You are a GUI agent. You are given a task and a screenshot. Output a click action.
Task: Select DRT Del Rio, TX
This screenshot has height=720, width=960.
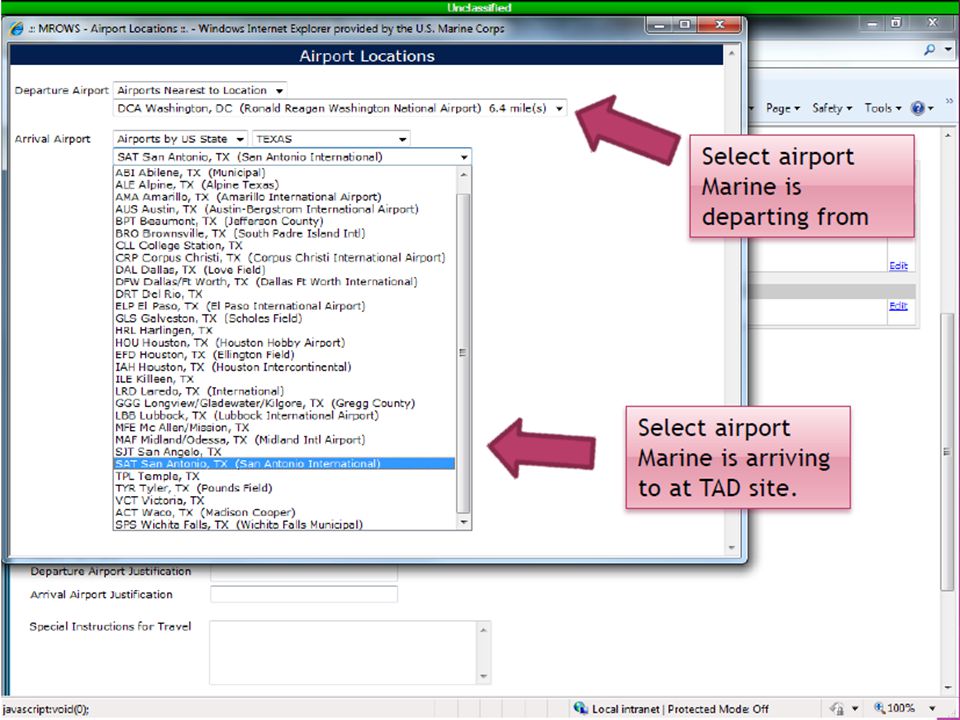coord(285,294)
